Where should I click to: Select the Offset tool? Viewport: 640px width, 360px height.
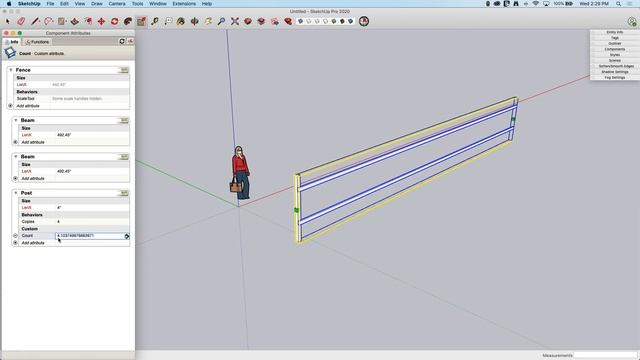(x=88, y=21)
